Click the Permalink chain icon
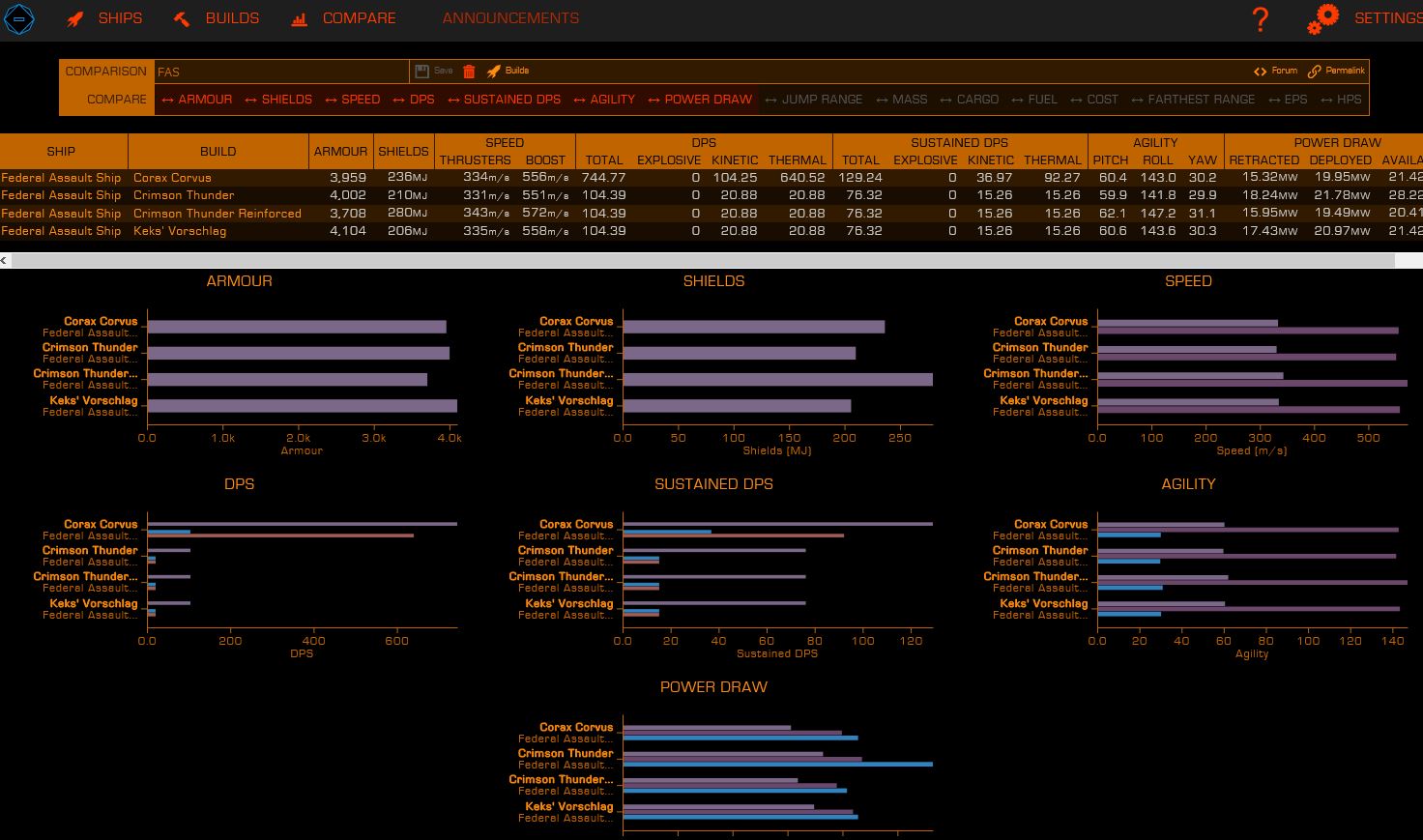 pyautogui.click(x=1314, y=71)
